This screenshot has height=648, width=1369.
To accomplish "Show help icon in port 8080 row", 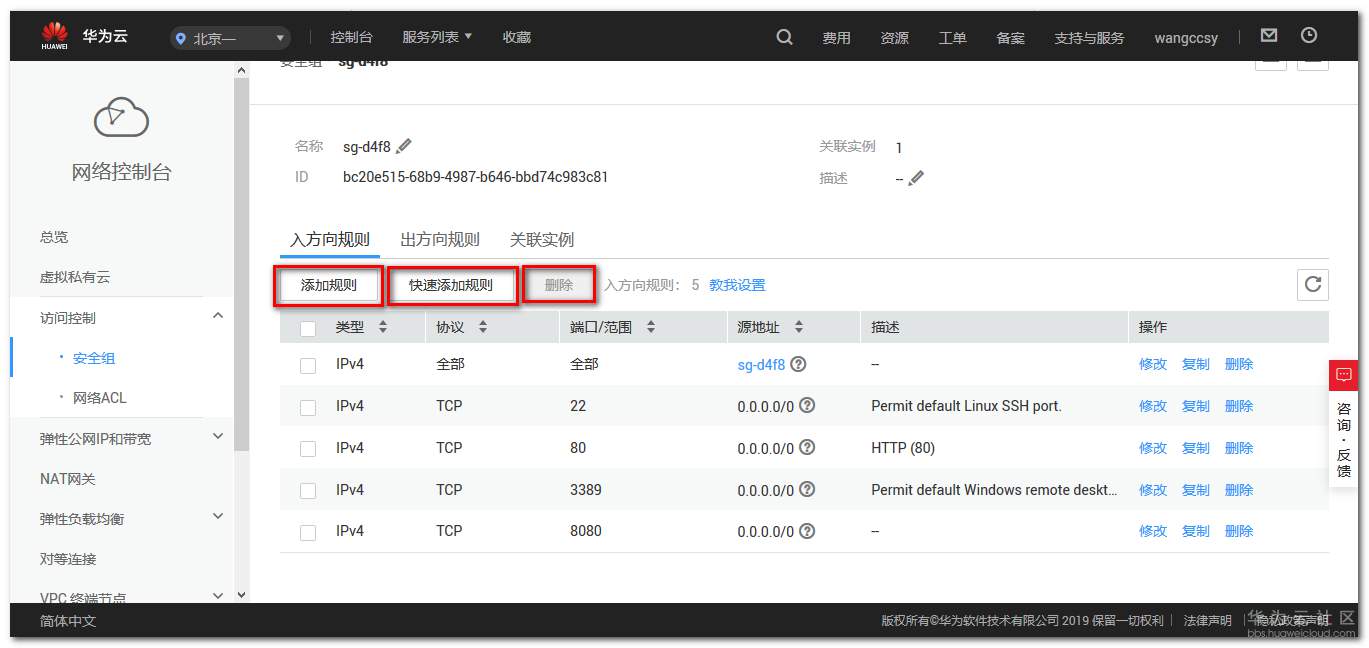I will coord(807,531).
